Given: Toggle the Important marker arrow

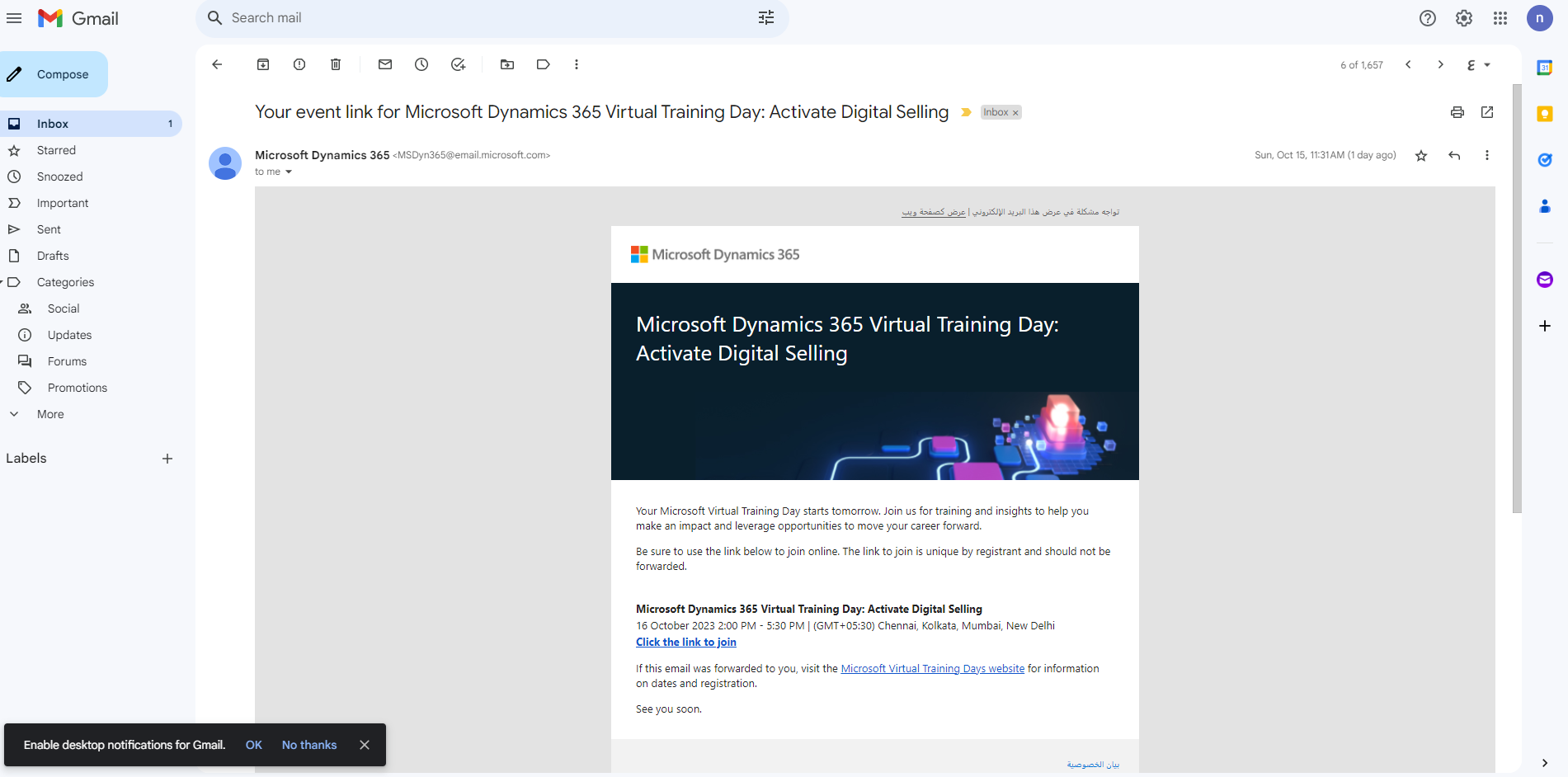Looking at the screenshot, I should pos(966,112).
